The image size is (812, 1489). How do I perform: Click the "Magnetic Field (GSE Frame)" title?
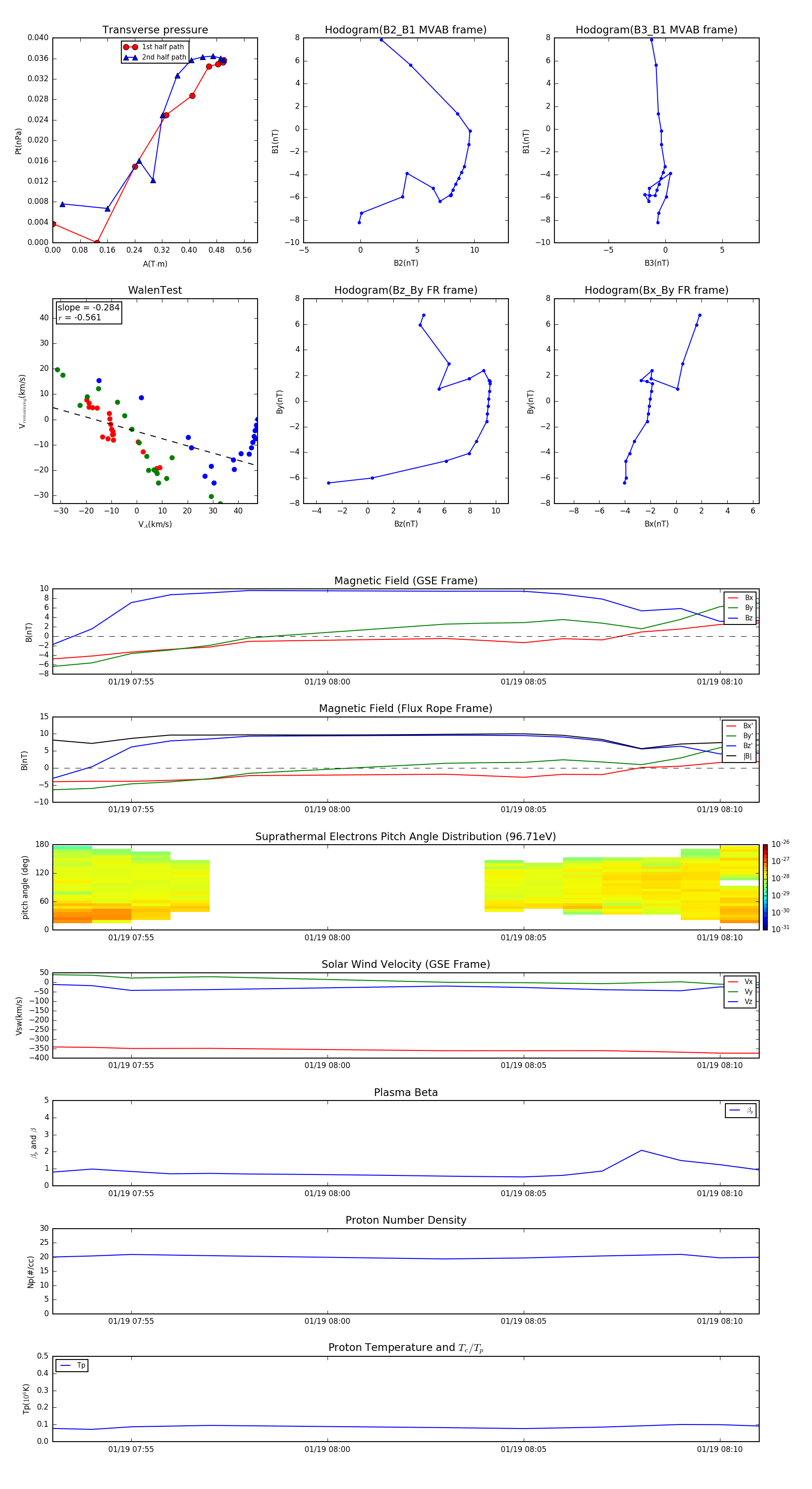click(x=406, y=581)
